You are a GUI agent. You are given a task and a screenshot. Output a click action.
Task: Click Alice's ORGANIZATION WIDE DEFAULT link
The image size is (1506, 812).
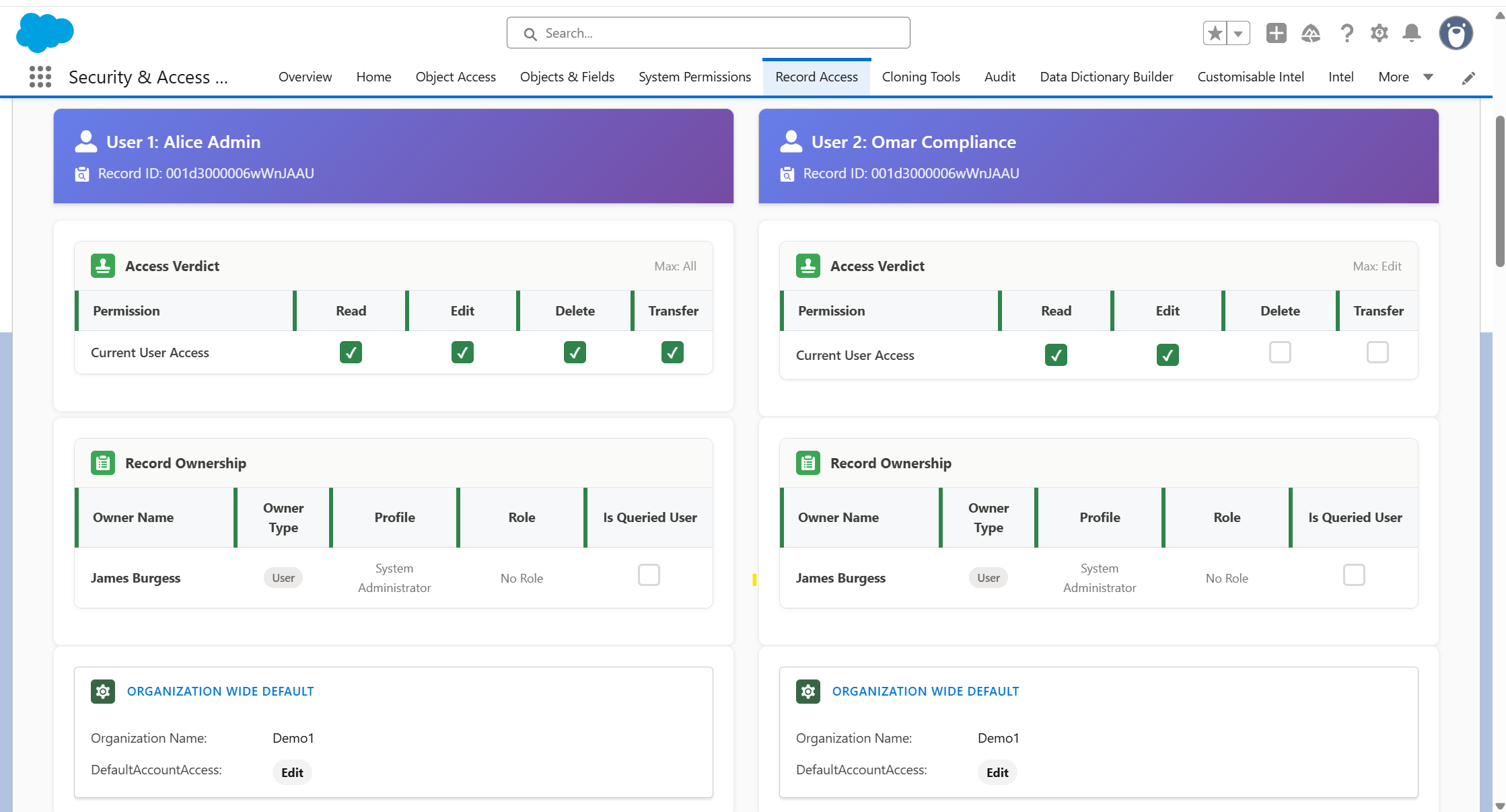click(220, 691)
